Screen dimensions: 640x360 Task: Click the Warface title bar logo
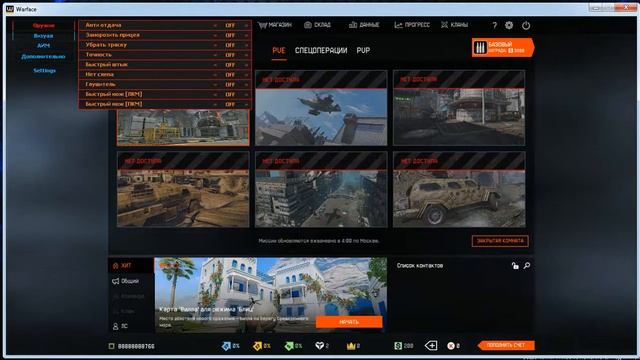[x=10, y=9]
